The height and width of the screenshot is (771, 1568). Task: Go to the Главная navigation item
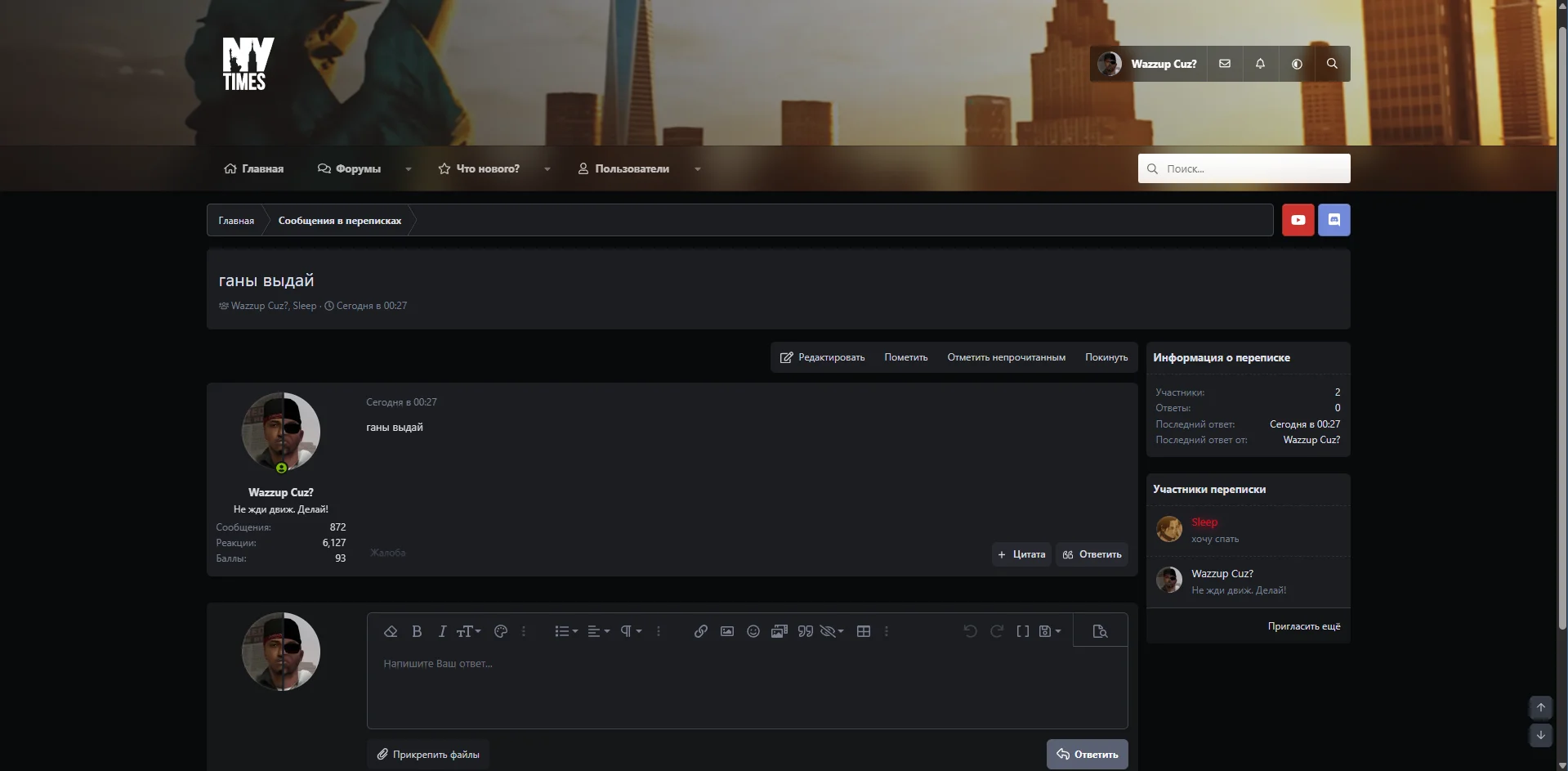tap(253, 168)
